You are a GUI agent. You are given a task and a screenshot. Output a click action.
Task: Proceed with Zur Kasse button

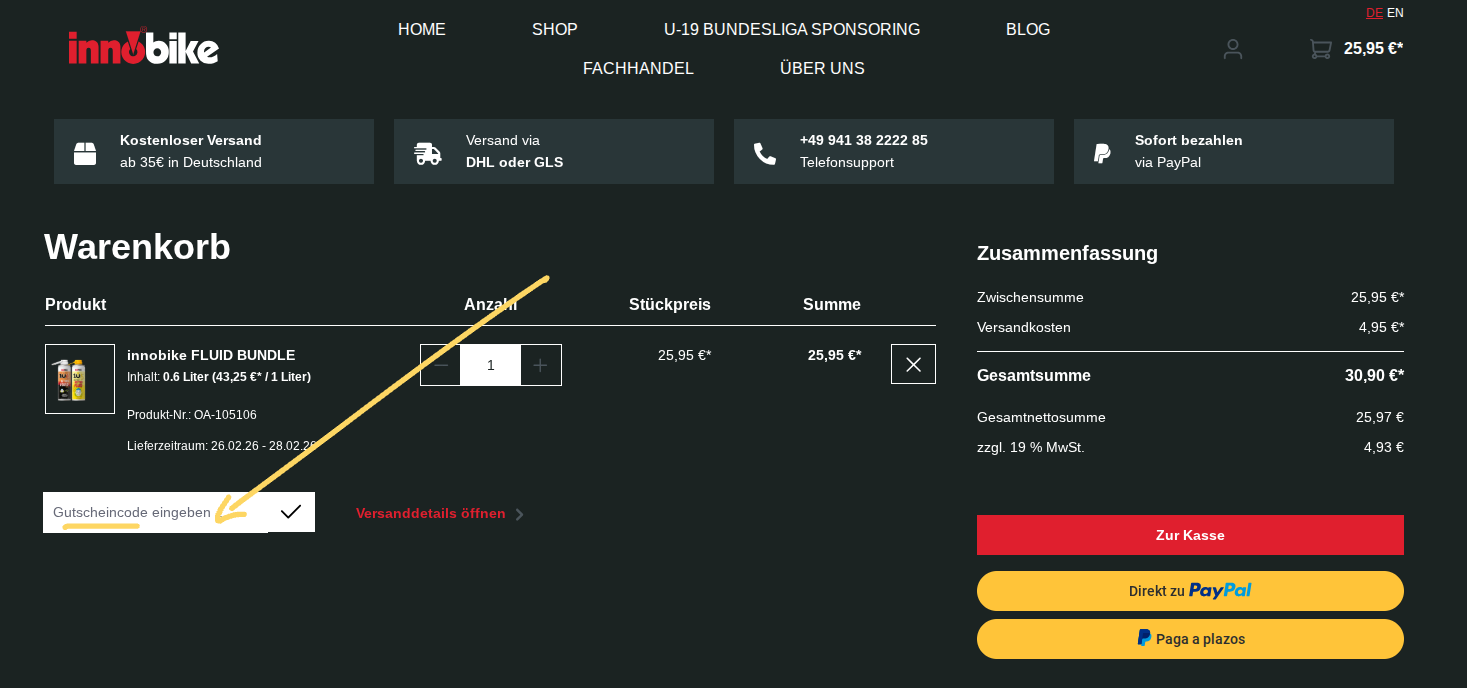tap(1190, 535)
